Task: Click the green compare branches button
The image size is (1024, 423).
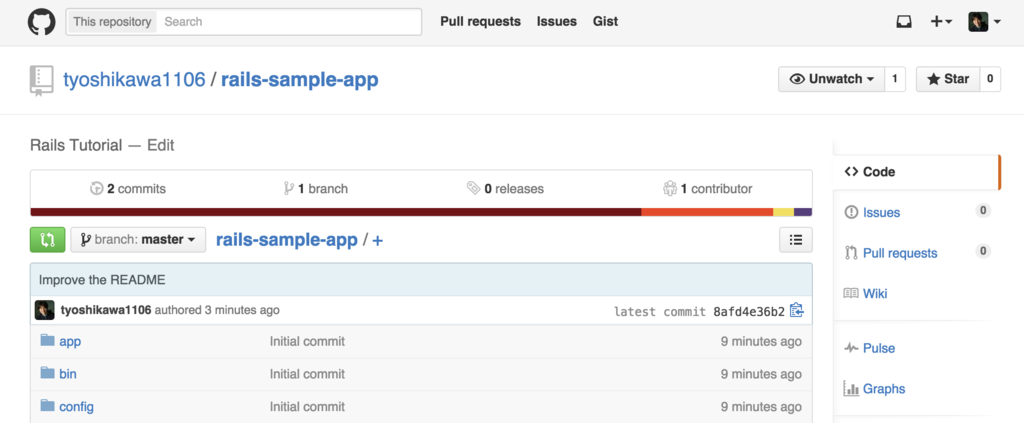Action: click(x=47, y=240)
